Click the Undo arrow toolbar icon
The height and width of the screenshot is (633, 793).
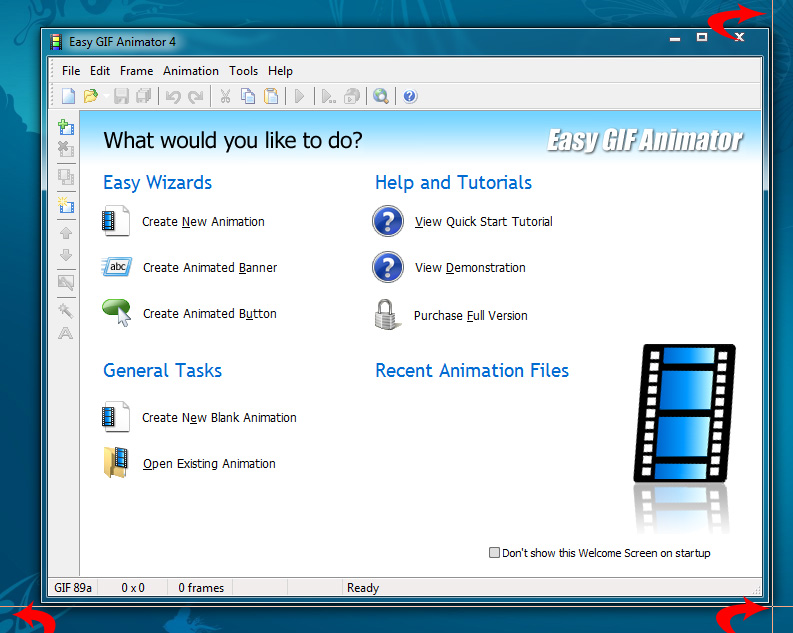point(173,96)
